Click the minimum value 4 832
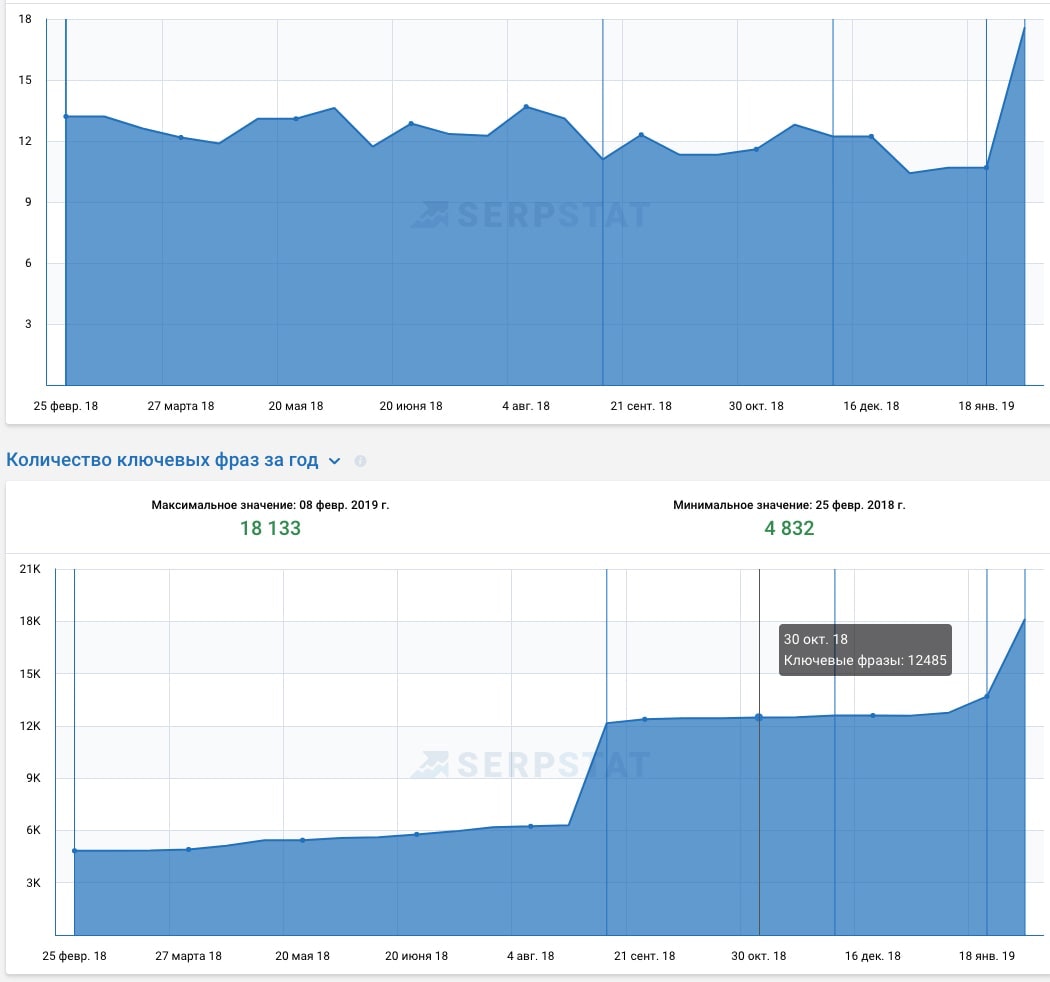This screenshot has width=1050, height=982. point(789,528)
